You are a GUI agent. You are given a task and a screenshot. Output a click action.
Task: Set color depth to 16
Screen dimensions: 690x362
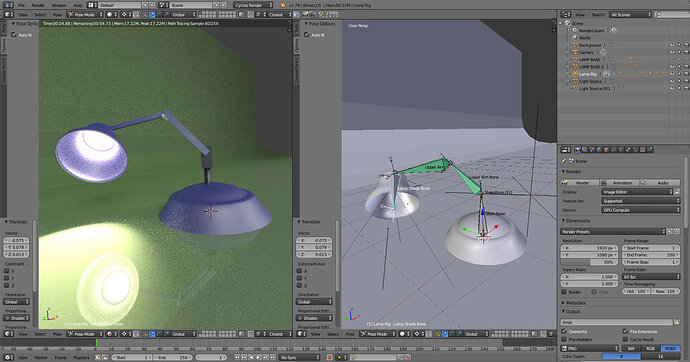(660, 356)
